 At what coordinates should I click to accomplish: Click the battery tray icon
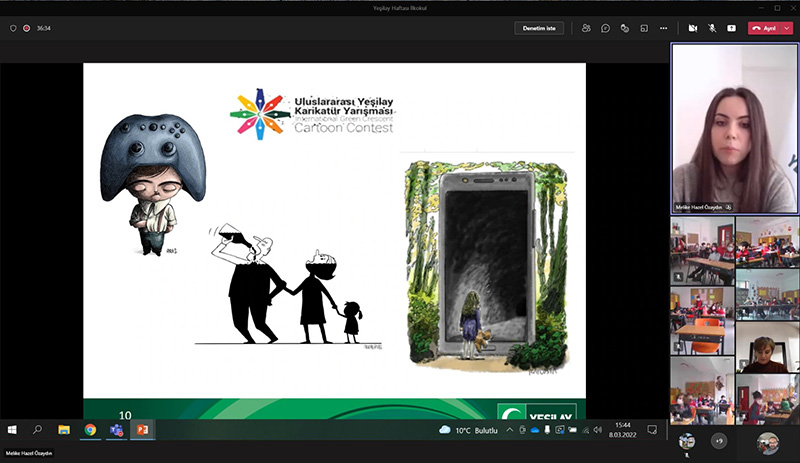click(x=572, y=430)
